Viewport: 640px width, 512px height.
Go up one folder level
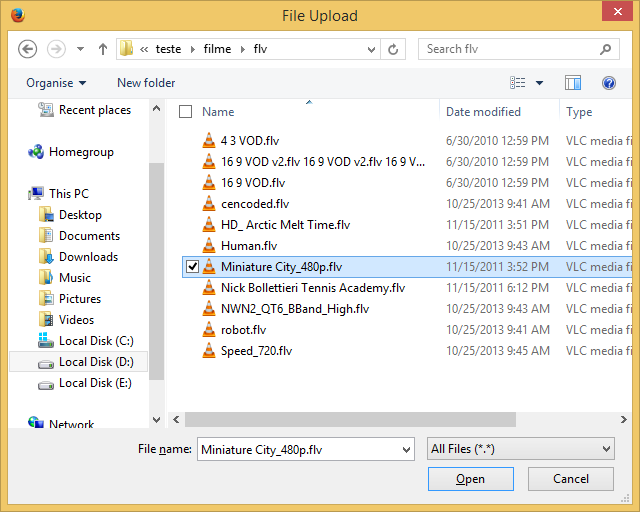[x=103, y=49]
